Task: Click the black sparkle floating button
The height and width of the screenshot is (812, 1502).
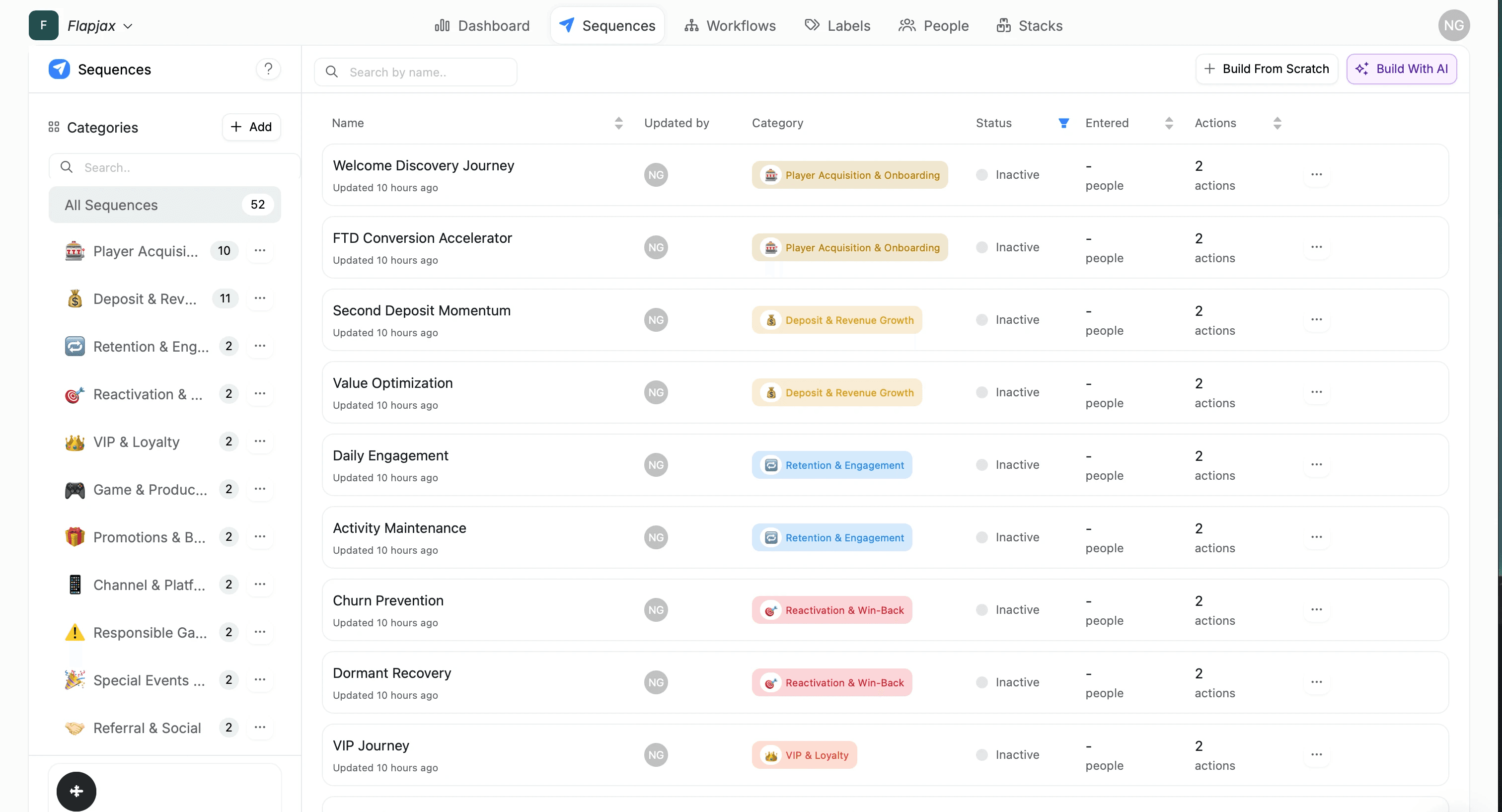Action: (76, 791)
